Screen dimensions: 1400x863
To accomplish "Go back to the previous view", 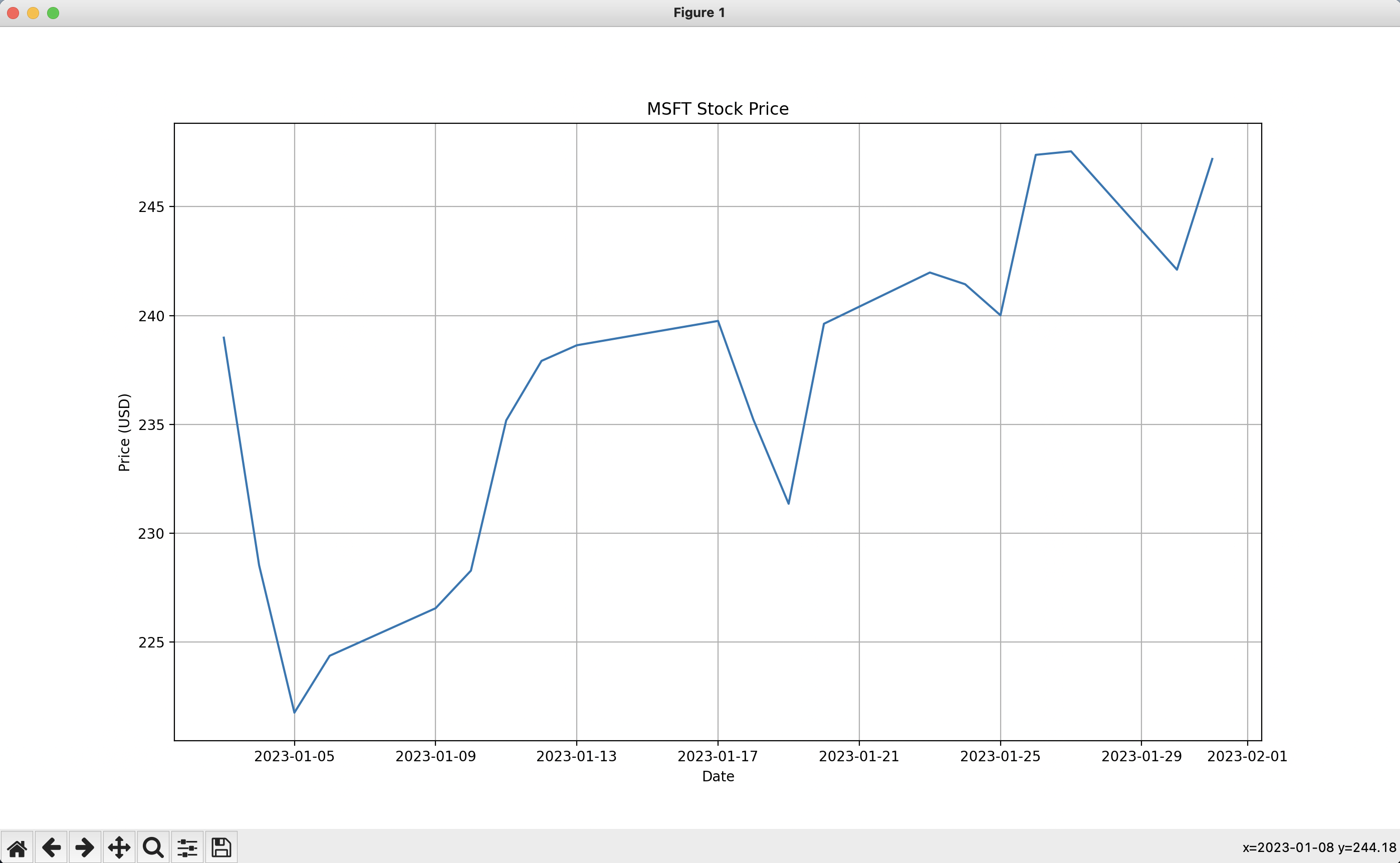I will pyautogui.click(x=51, y=847).
